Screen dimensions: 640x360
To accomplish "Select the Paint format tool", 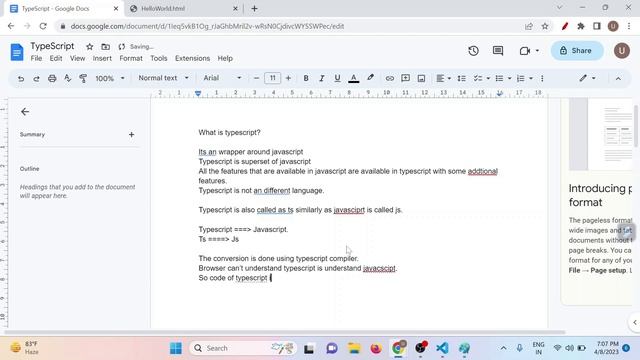I will click(x=83, y=78).
